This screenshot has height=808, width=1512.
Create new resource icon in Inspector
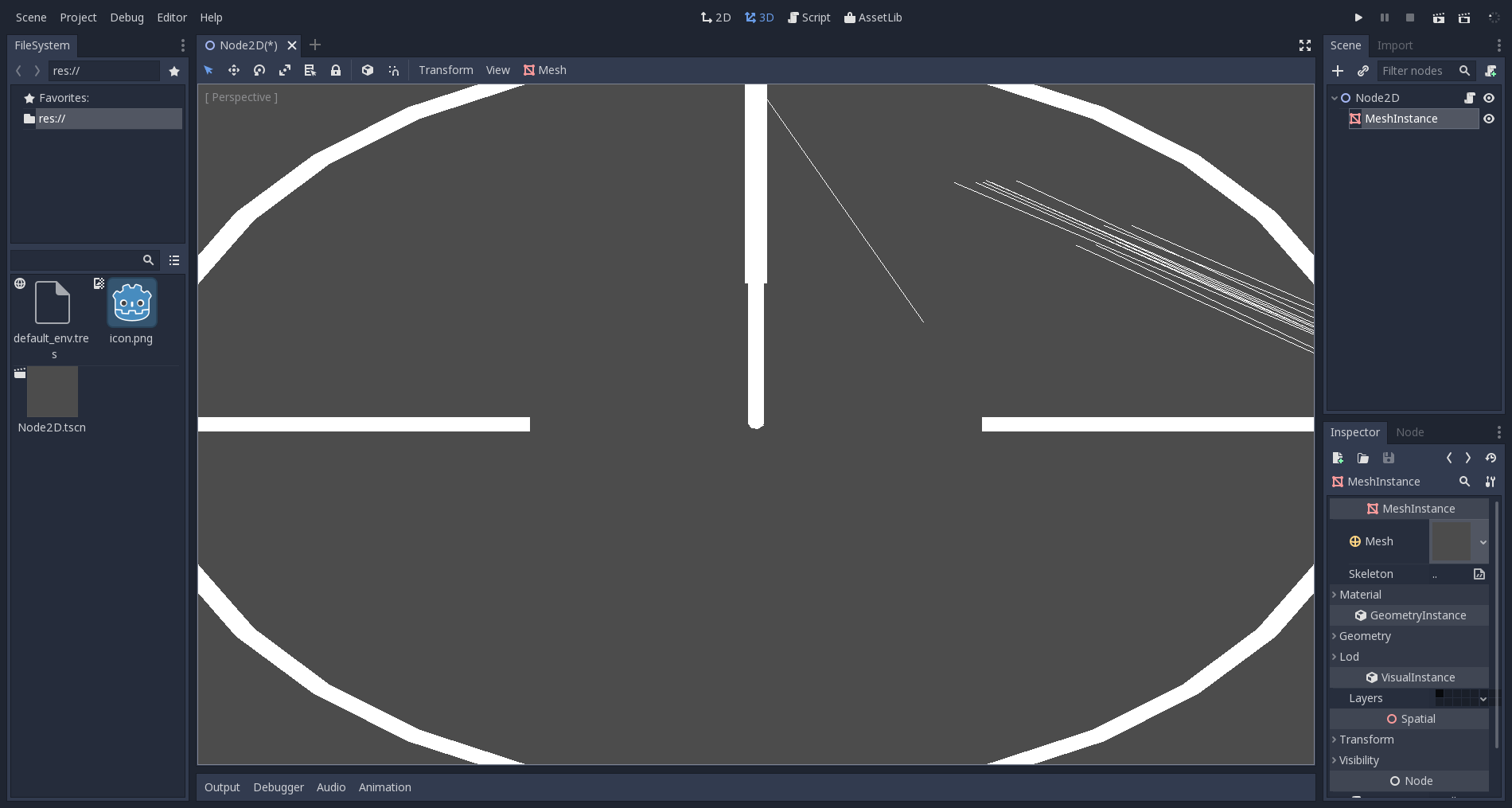(1338, 458)
